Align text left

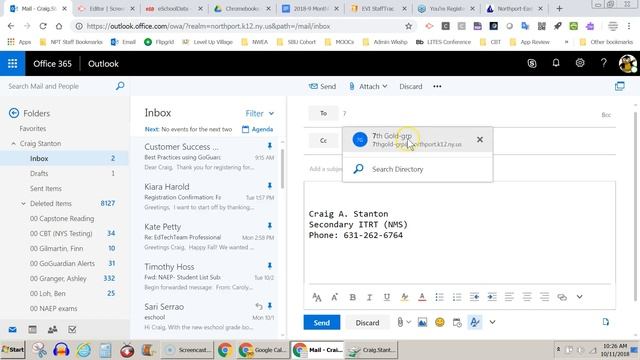click(509, 297)
